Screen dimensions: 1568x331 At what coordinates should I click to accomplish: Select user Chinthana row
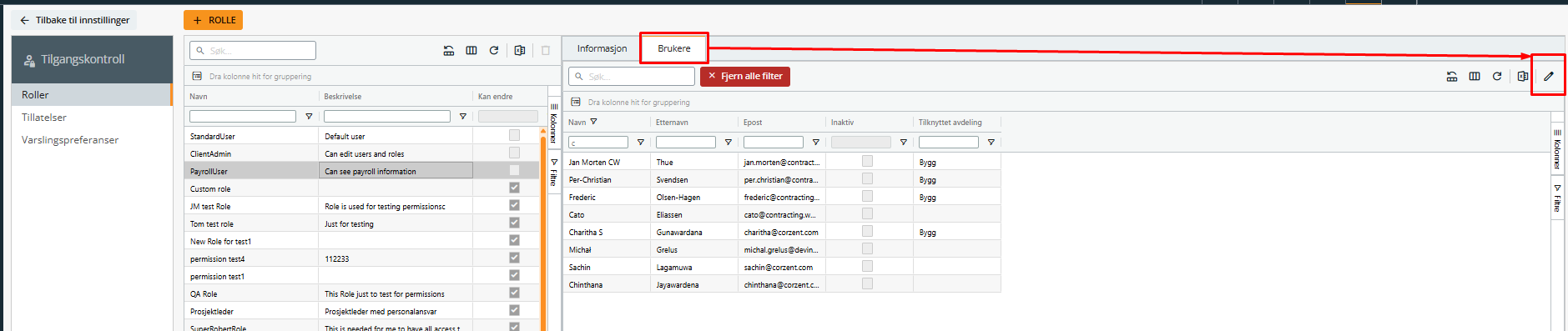click(x=782, y=284)
